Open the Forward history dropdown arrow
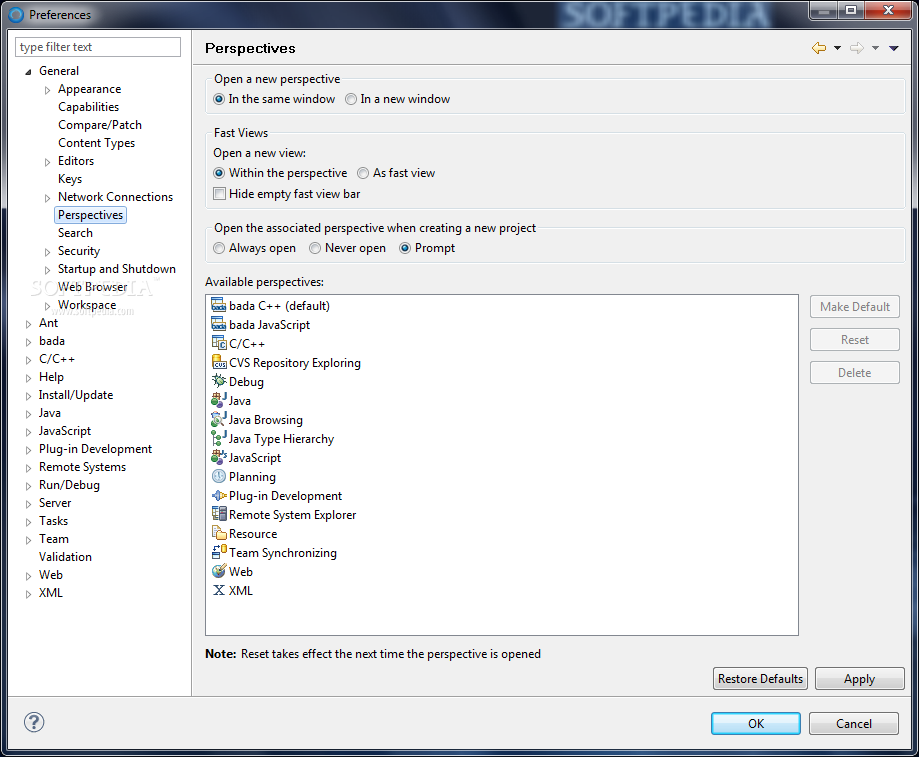The width and height of the screenshot is (919, 757). (875, 48)
